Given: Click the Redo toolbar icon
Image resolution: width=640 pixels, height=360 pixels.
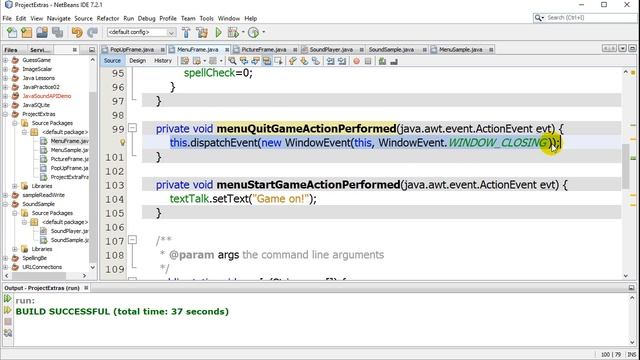Looking at the screenshot, I should click(x=93, y=32).
